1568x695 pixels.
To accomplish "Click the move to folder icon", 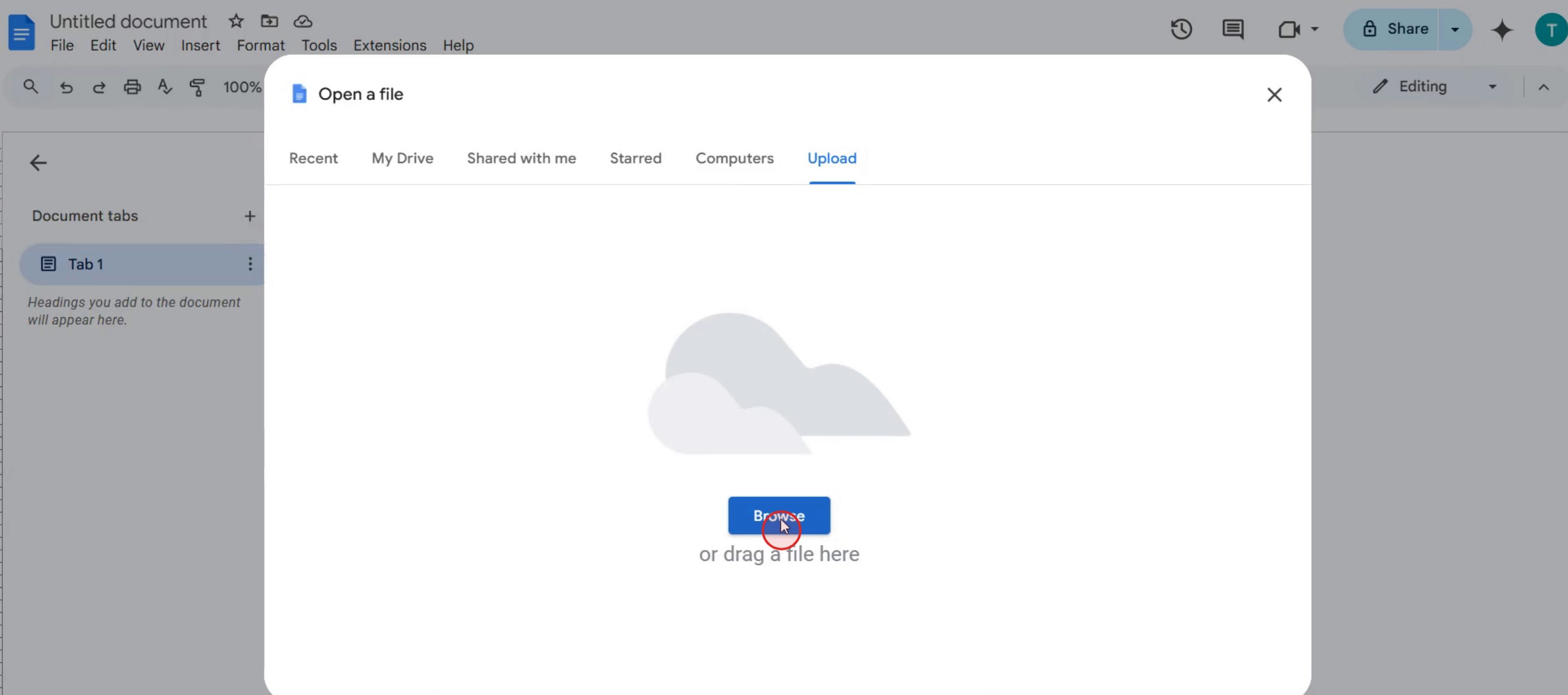I will 269,22.
